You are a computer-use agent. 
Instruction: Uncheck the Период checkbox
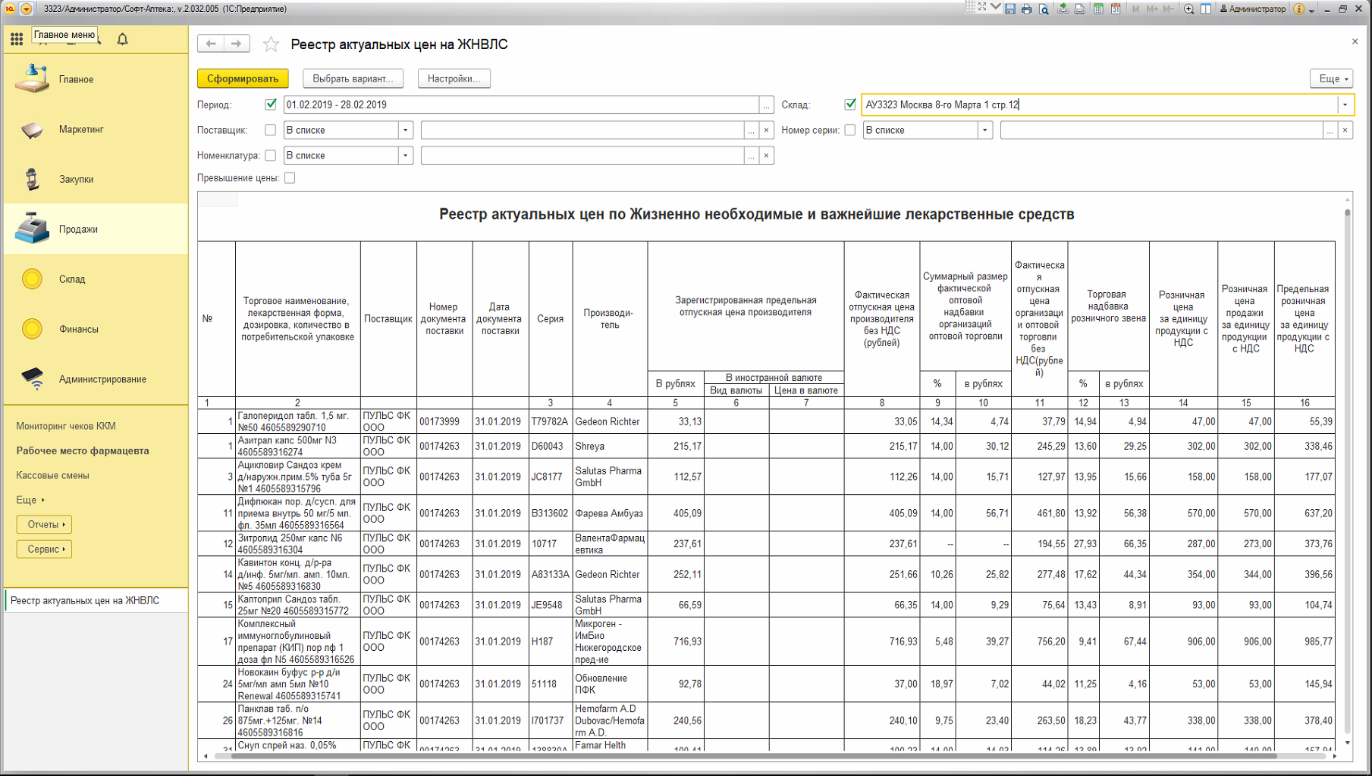point(271,104)
